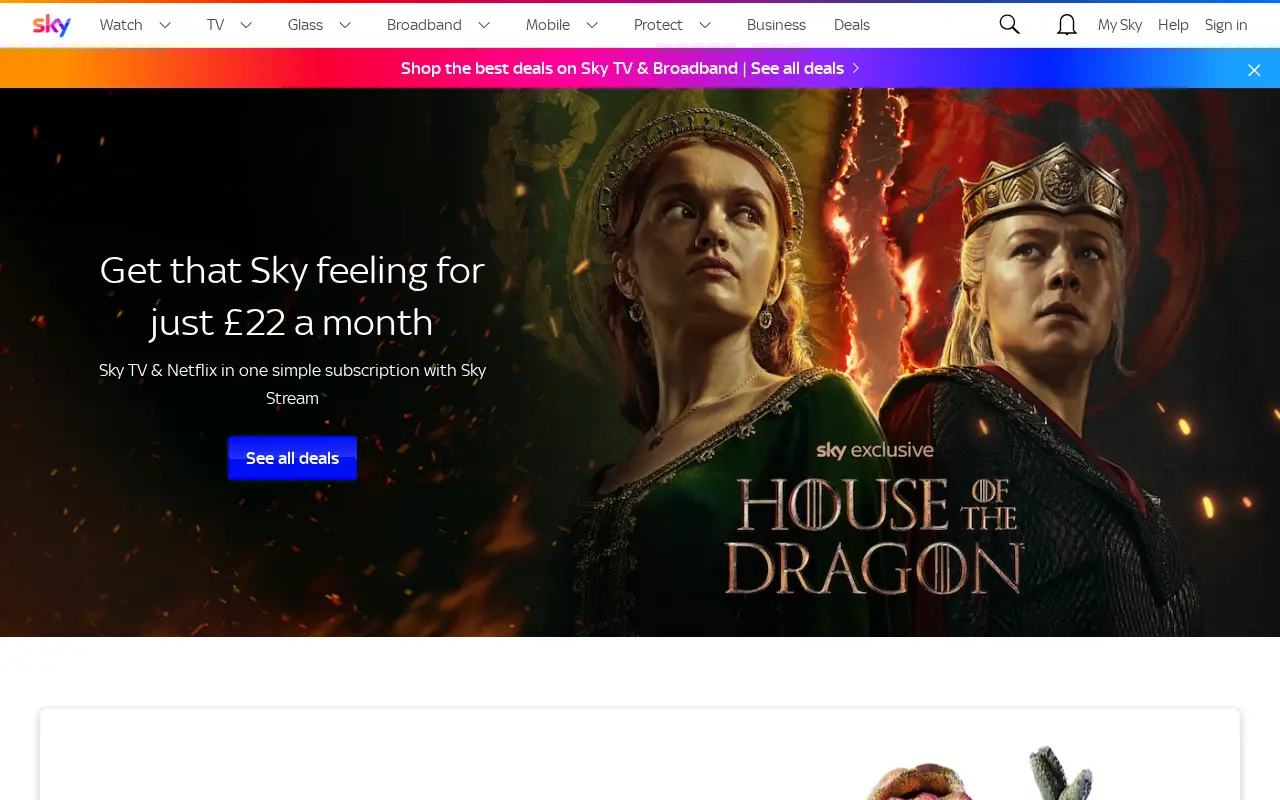Expand the Protect menu chevron
The height and width of the screenshot is (800, 1280).
pos(705,25)
